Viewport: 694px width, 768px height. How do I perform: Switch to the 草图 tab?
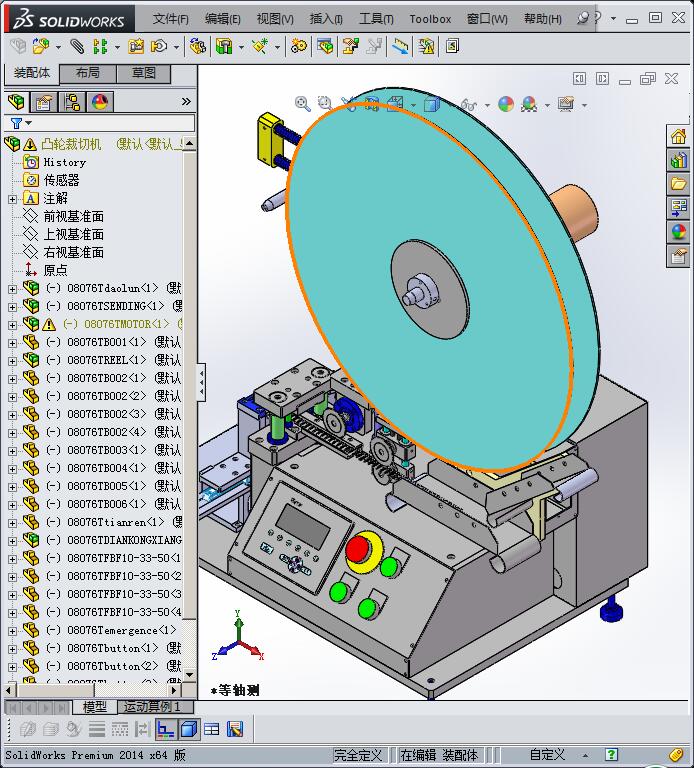click(144, 73)
